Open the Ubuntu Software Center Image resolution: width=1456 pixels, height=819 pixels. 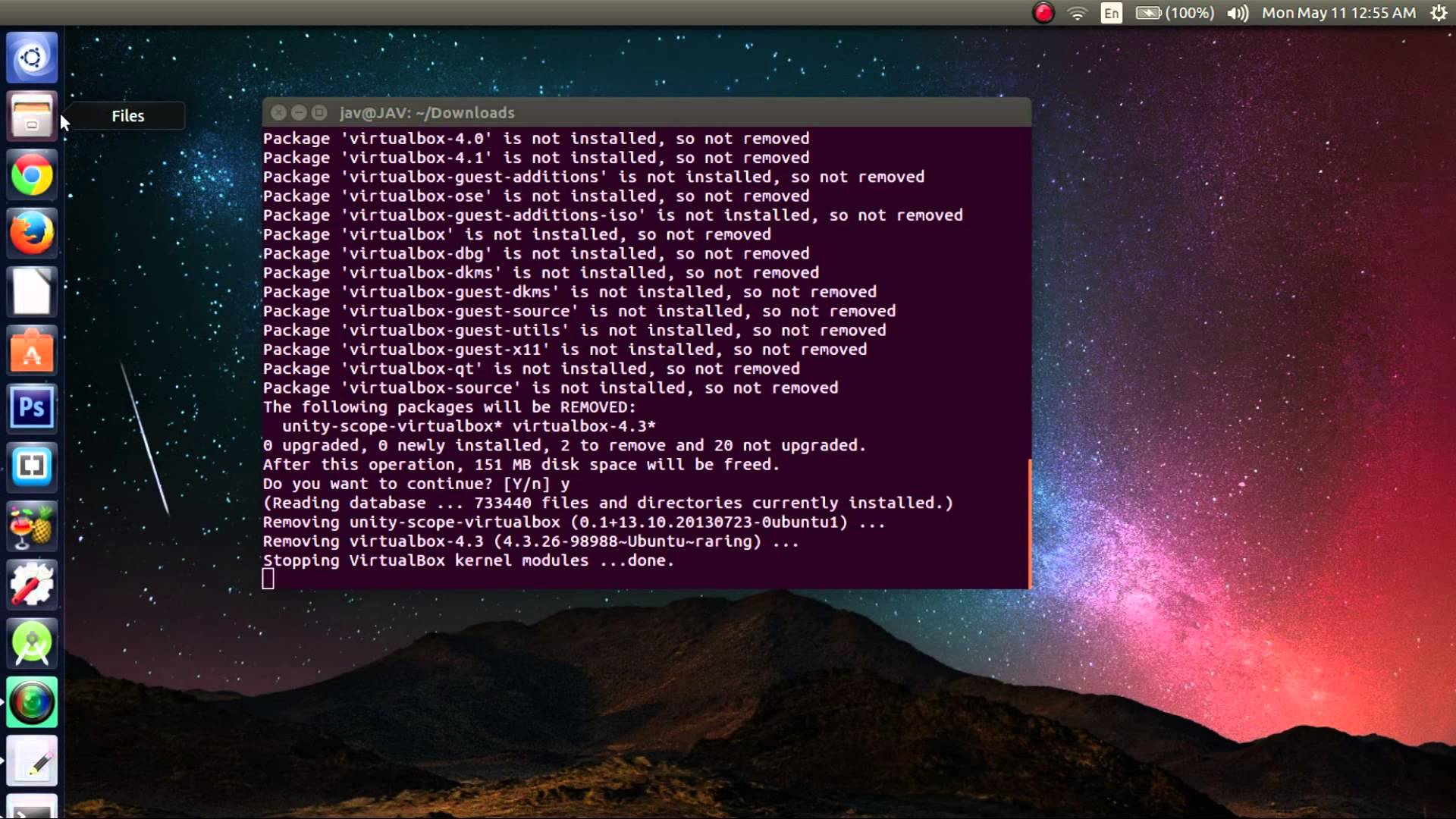[32, 350]
